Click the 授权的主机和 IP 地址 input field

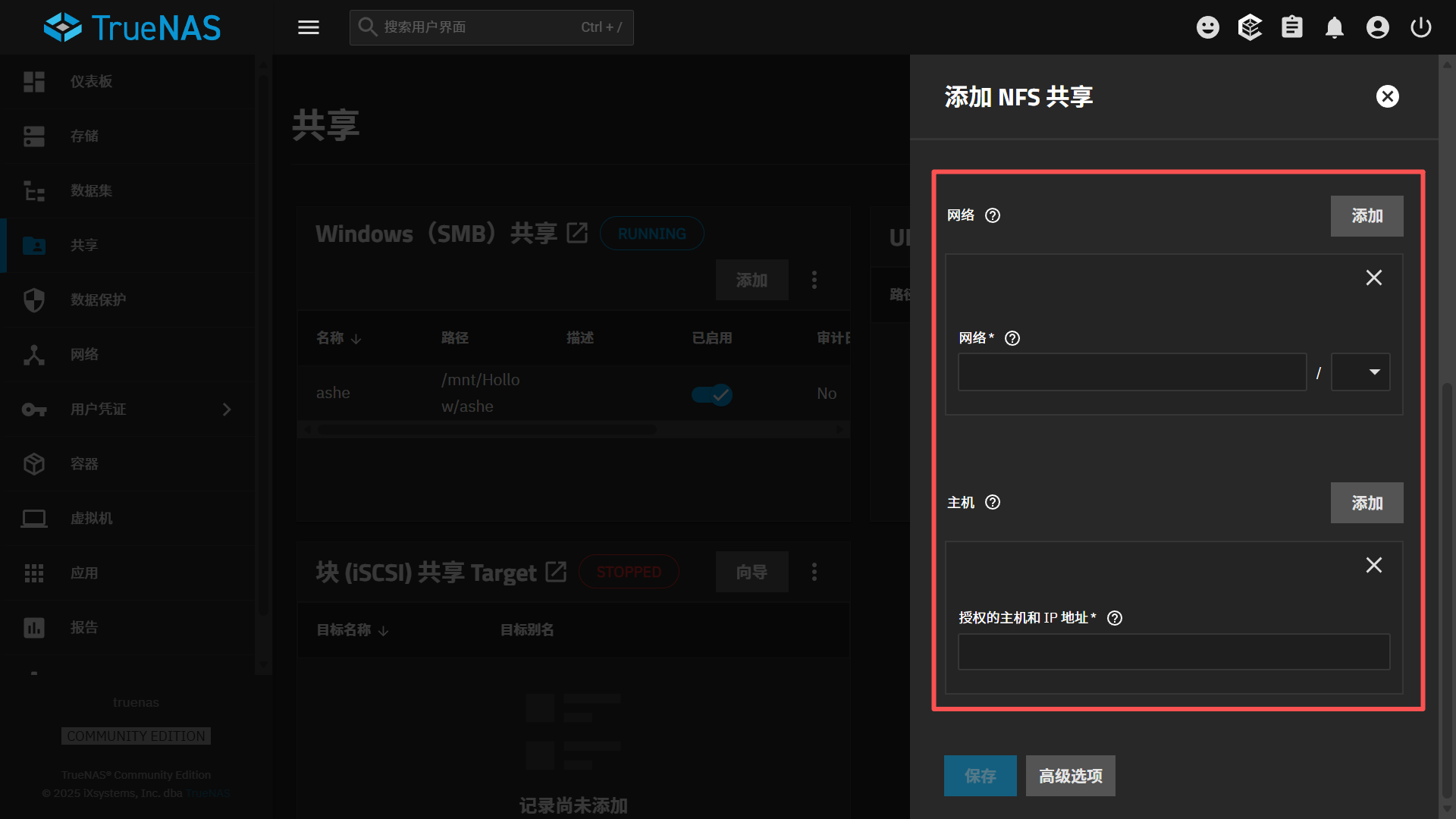1173,652
